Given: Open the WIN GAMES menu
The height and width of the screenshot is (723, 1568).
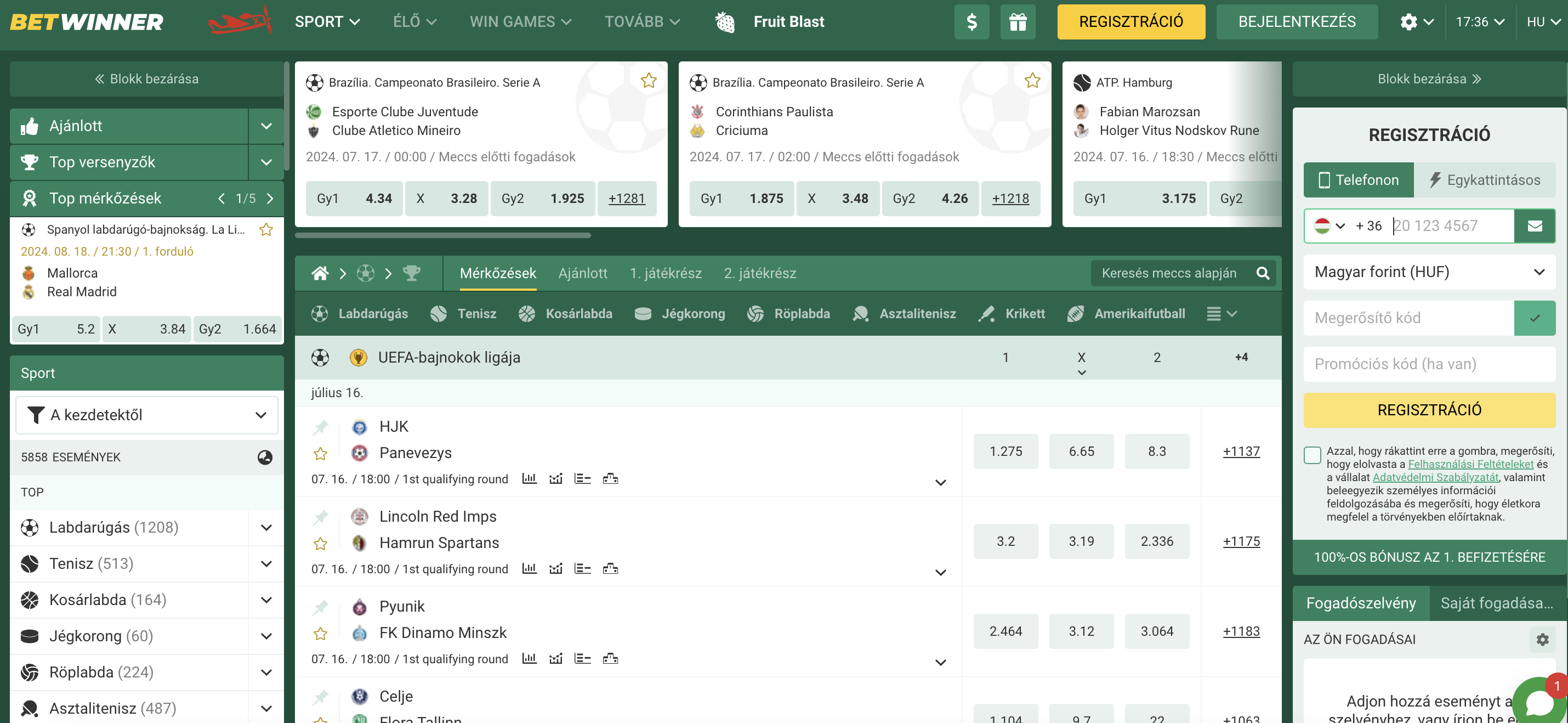Looking at the screenshot, I should pyautogui.click(x=519, y=21).
